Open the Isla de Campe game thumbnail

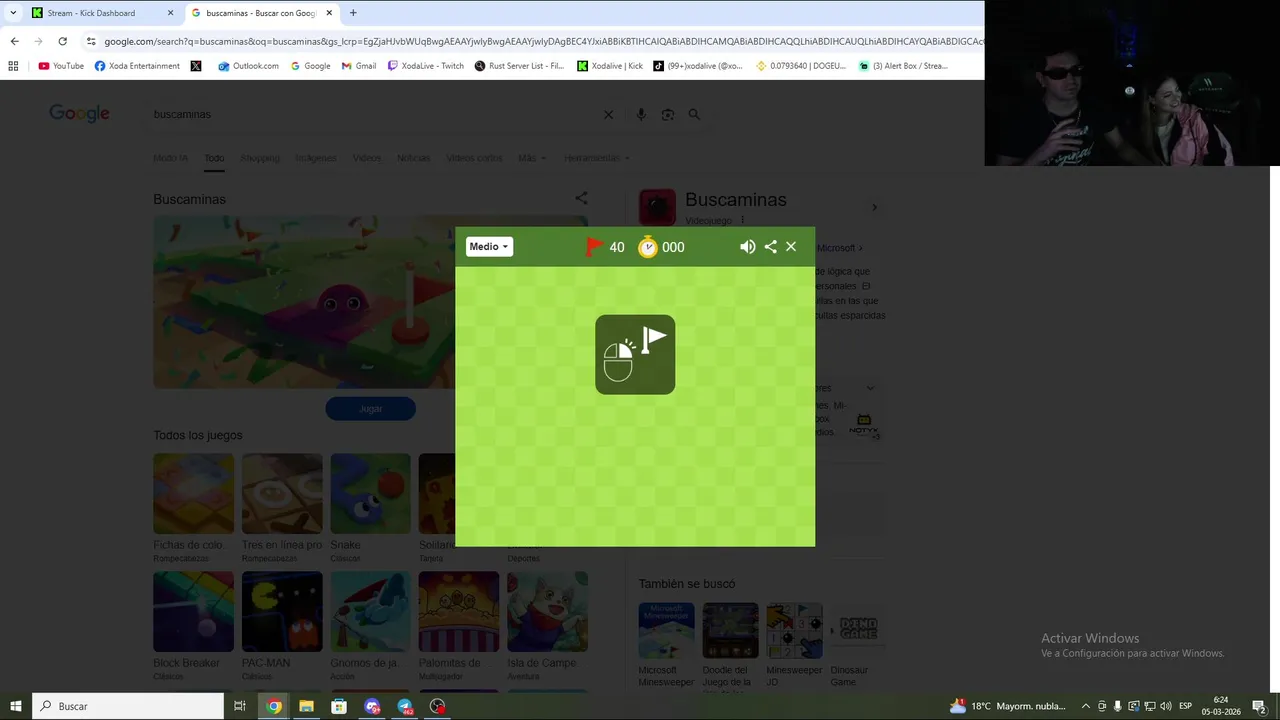[547, 611]
